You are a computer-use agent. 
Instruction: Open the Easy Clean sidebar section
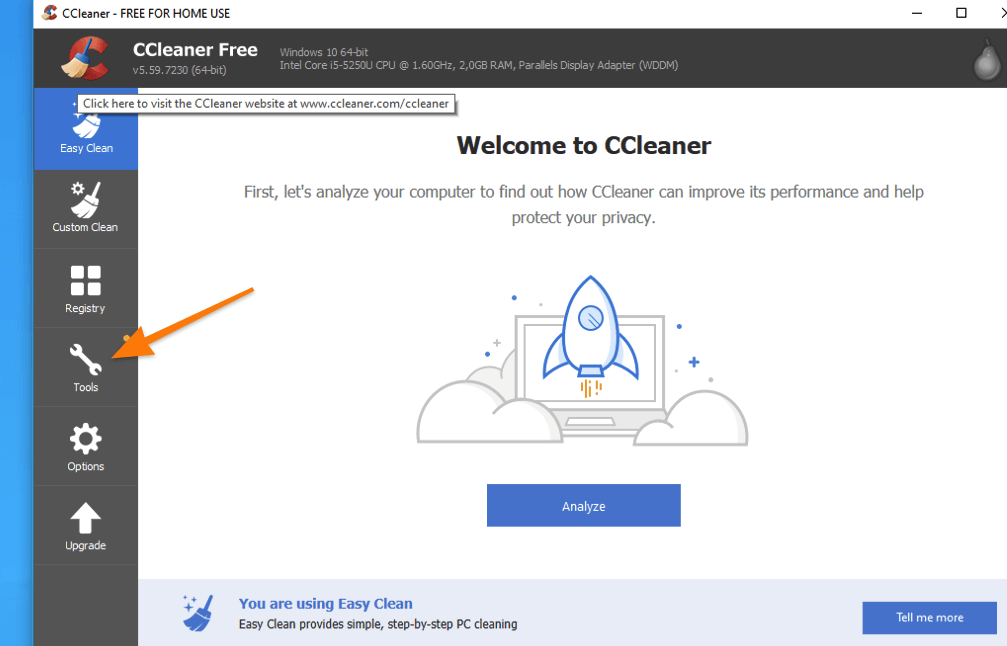85,129
